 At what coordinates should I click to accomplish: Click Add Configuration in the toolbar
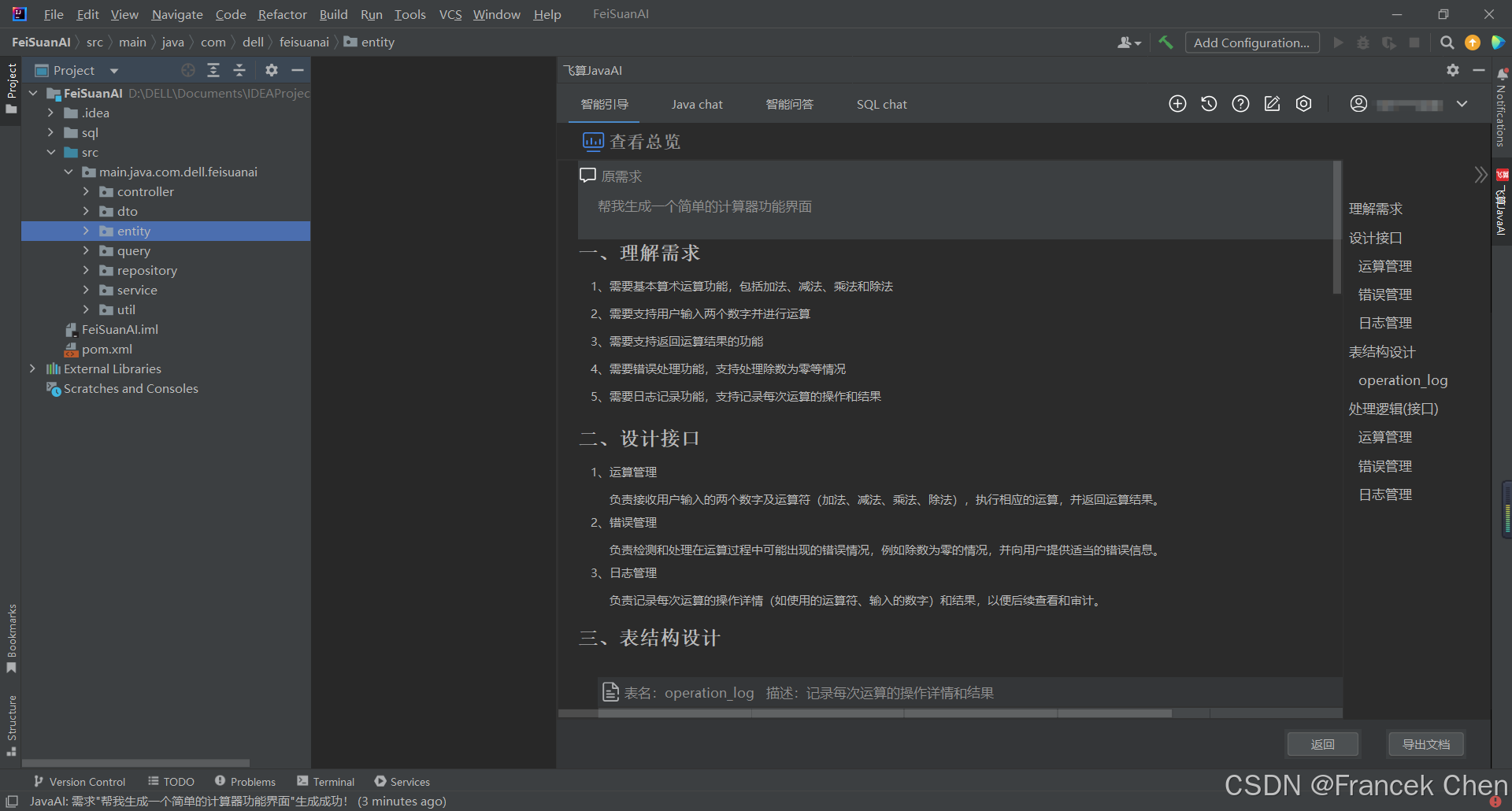pyautogui.click(x=1252, y=43)
